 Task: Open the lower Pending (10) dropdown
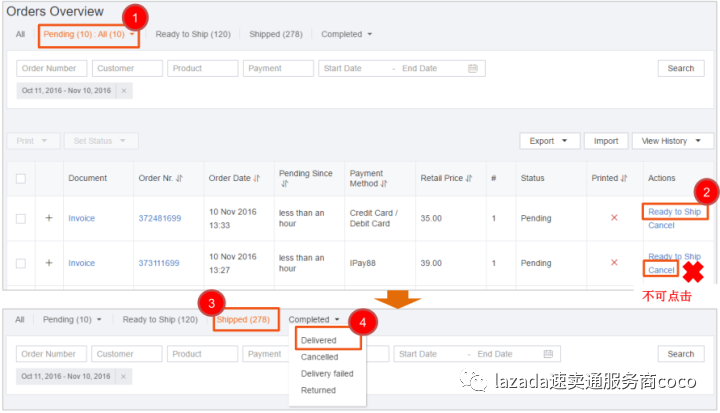coord(72,320)
